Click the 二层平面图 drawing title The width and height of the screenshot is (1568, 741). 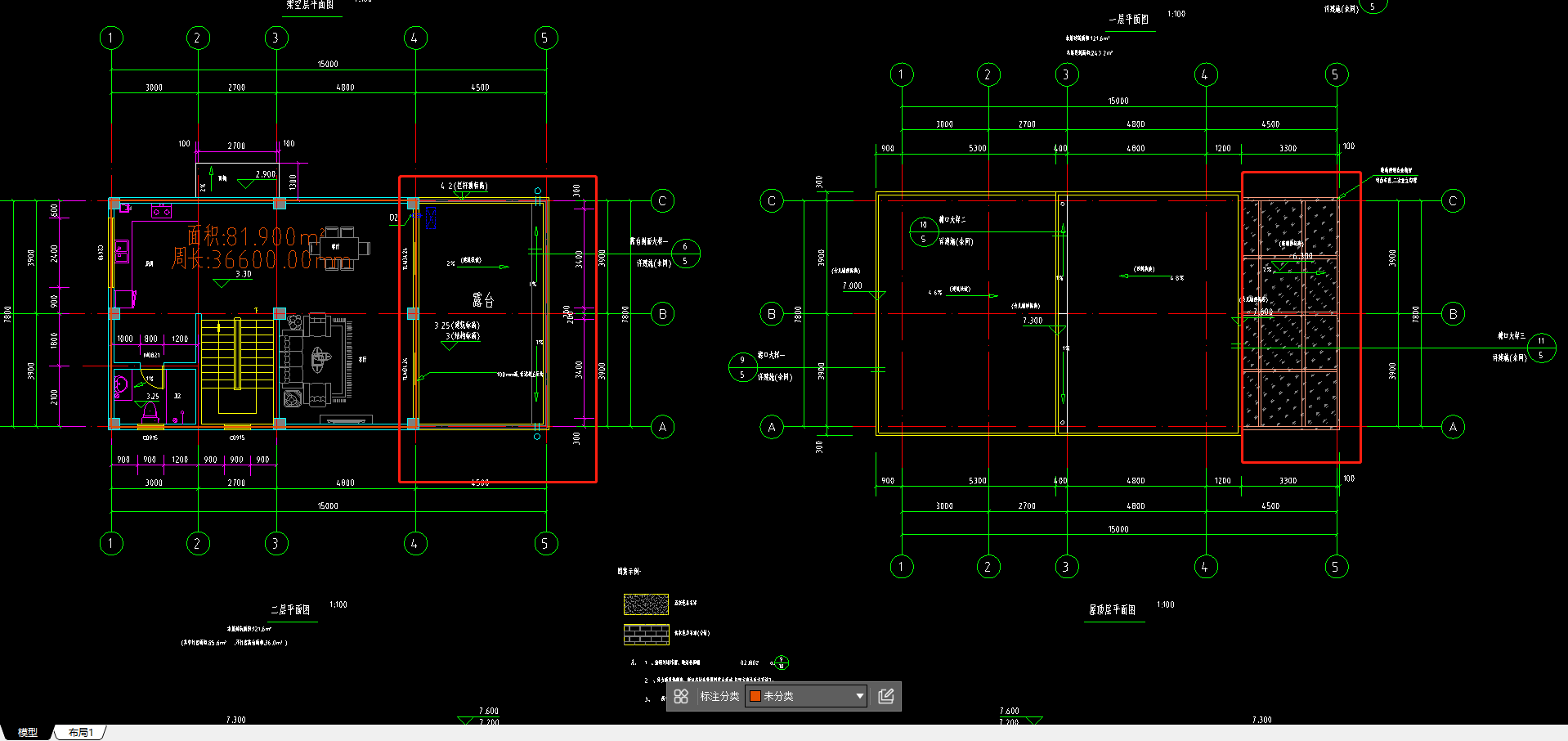(x=290, y=609)
